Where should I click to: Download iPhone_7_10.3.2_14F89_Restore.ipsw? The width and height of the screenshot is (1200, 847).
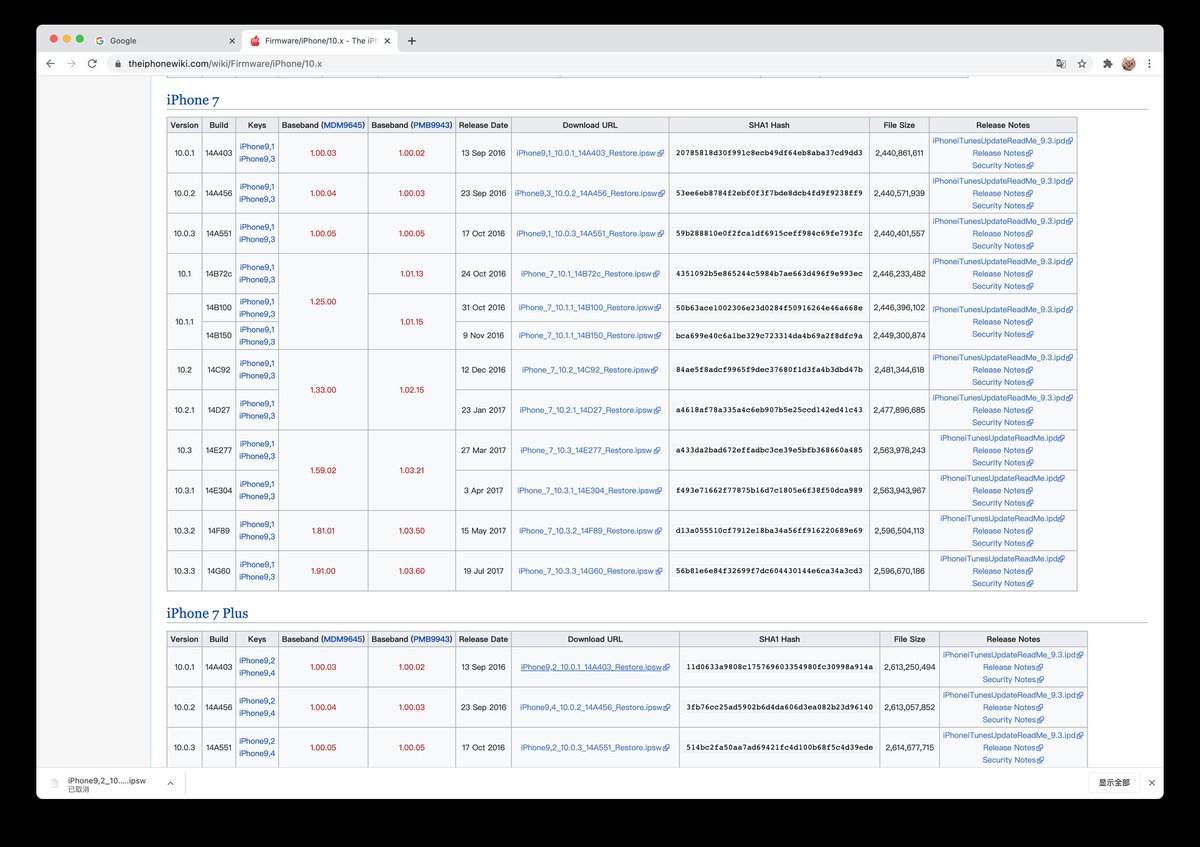(590, 531)
